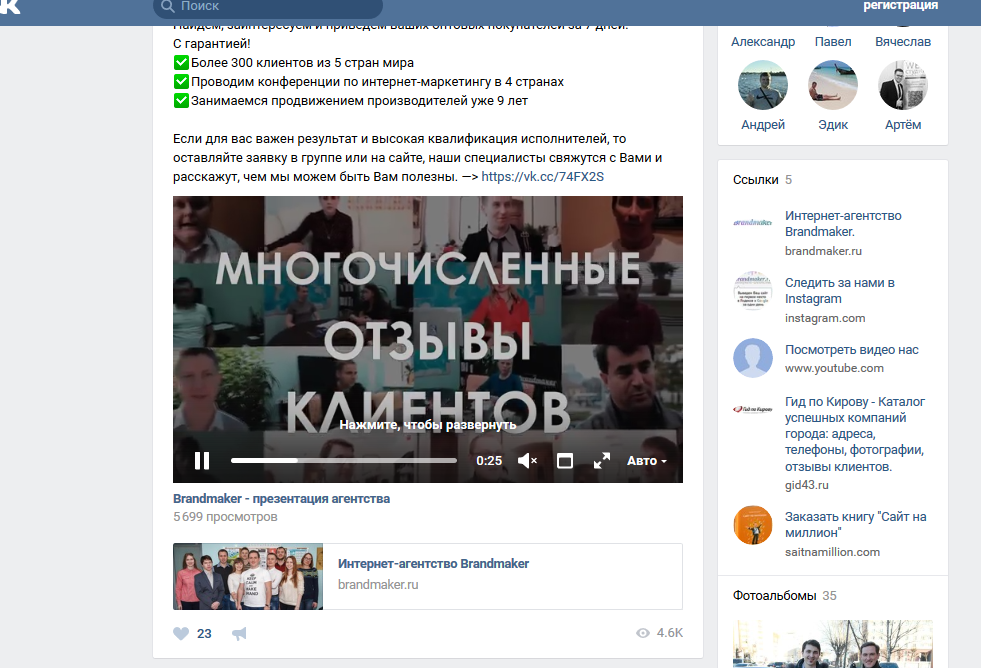Click the search magnifier icon

(167, 6)
